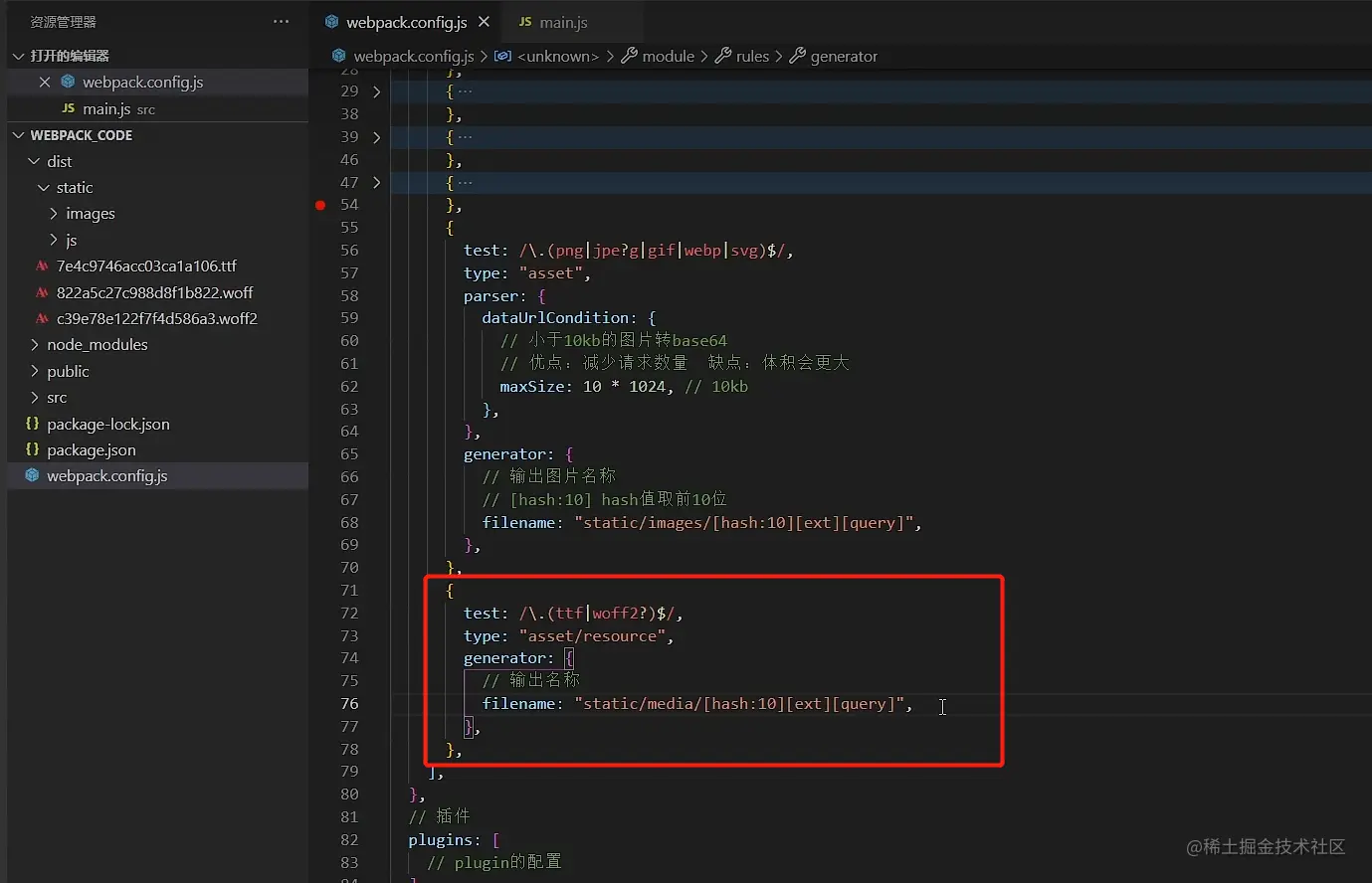
Task: Switch to the main.js editor tab
Action: point(564,22)
